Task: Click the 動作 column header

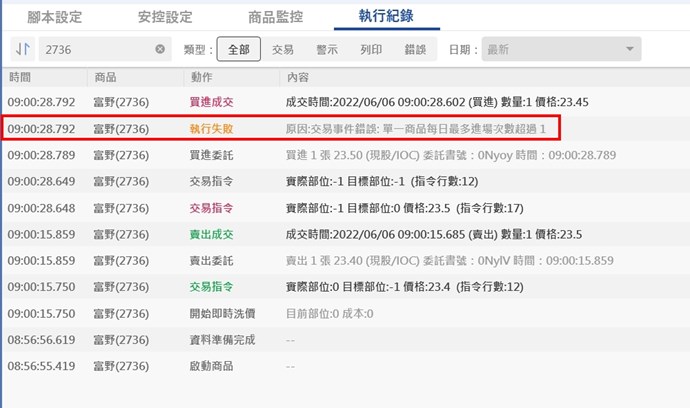Action: coord(200,77)
